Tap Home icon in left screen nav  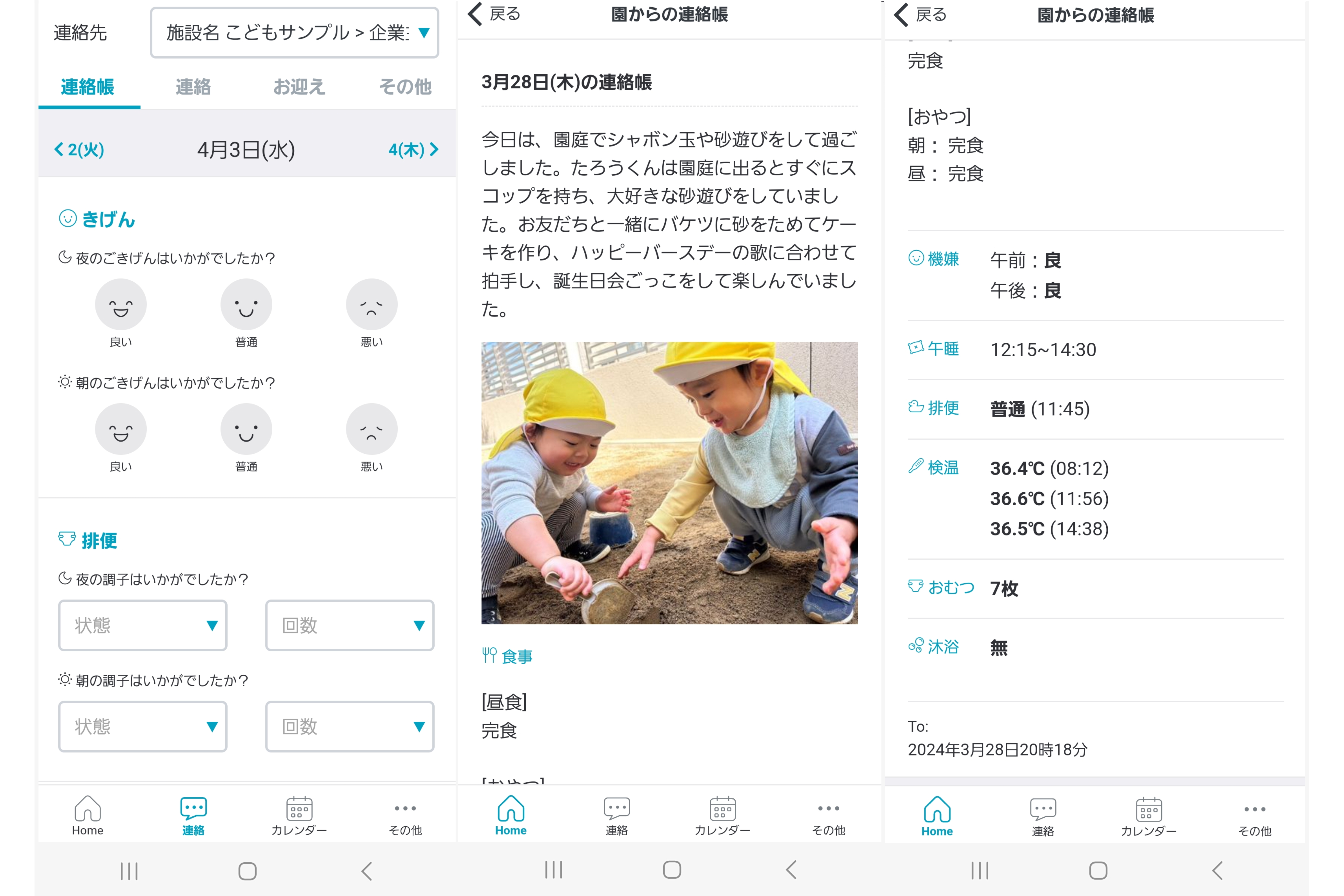[87, 815]
